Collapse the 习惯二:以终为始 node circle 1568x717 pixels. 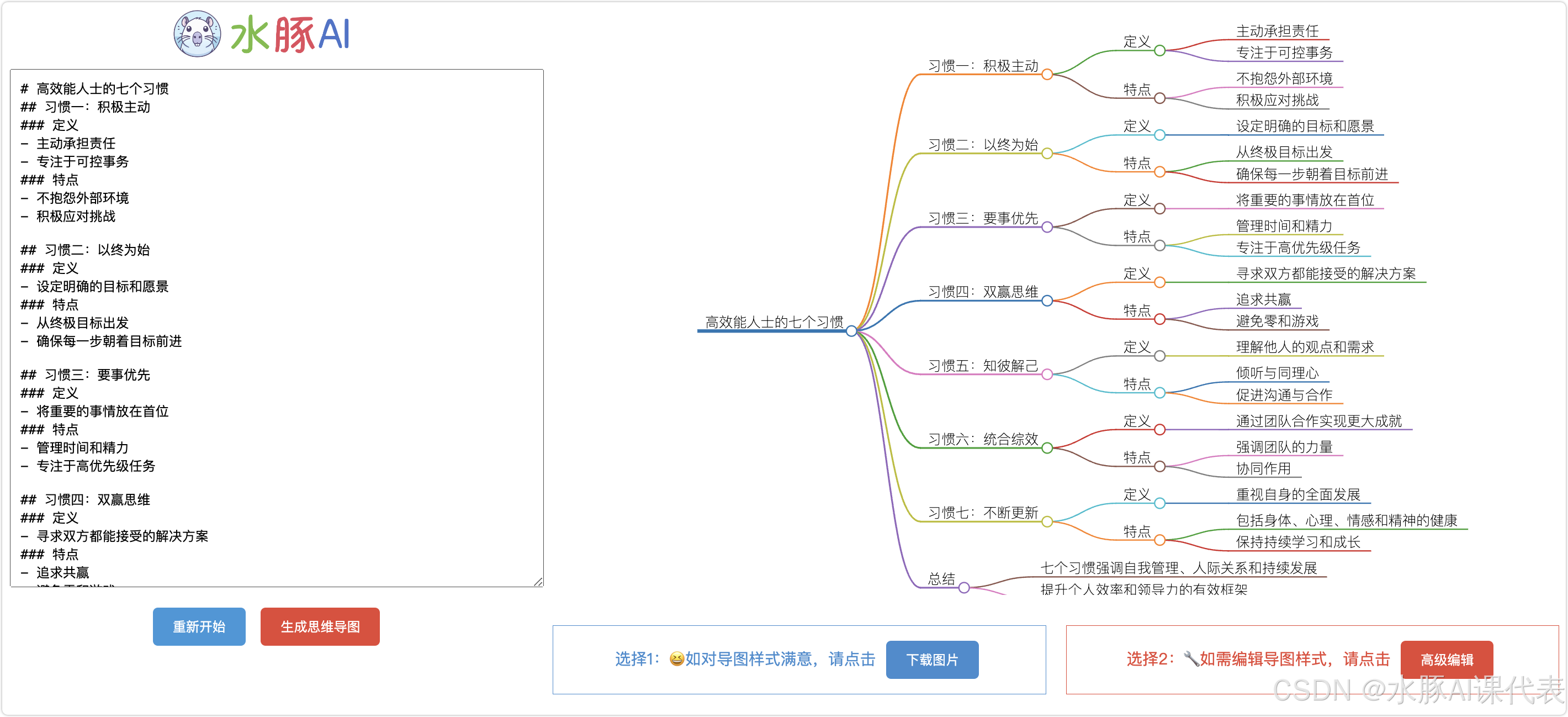(x=1047, y=154)
